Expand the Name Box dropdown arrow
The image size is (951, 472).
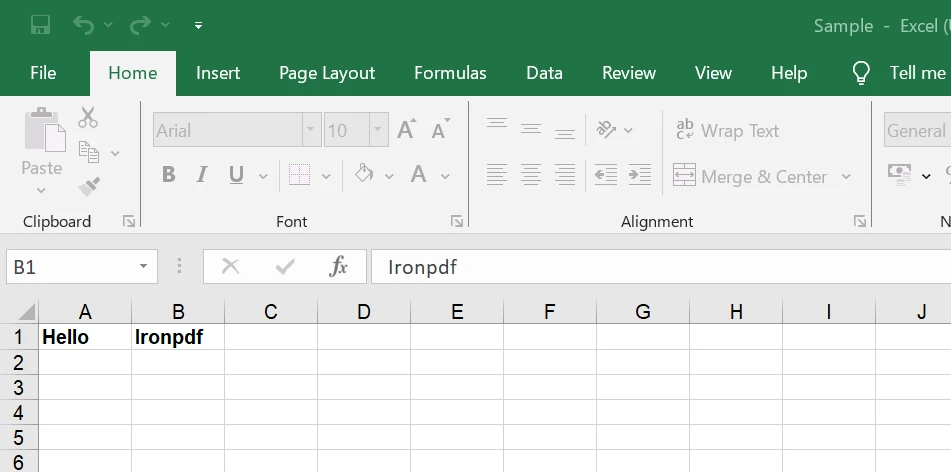pos(143,266)
